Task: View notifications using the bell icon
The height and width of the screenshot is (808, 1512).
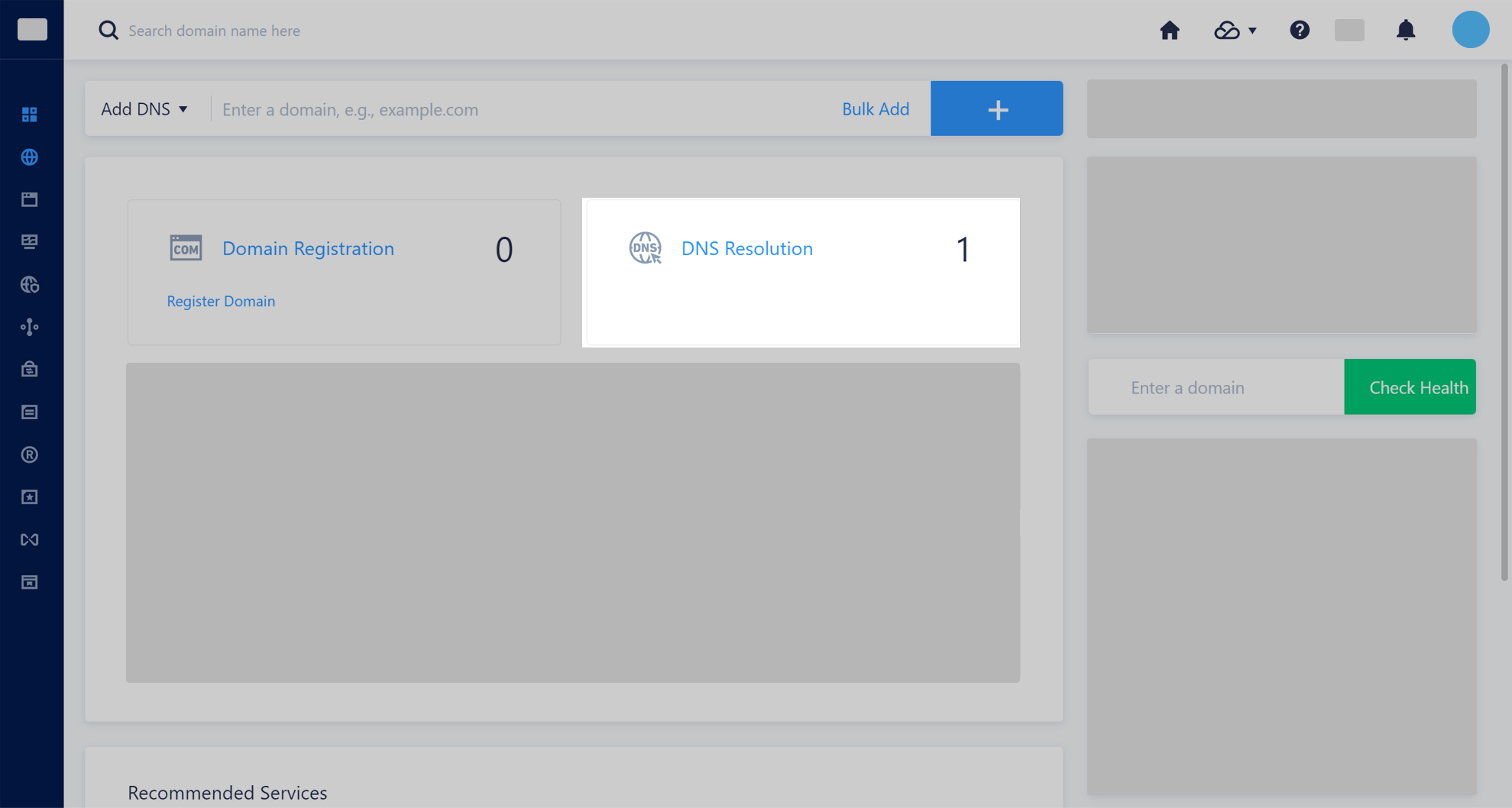Action: tap(1407, 30)
